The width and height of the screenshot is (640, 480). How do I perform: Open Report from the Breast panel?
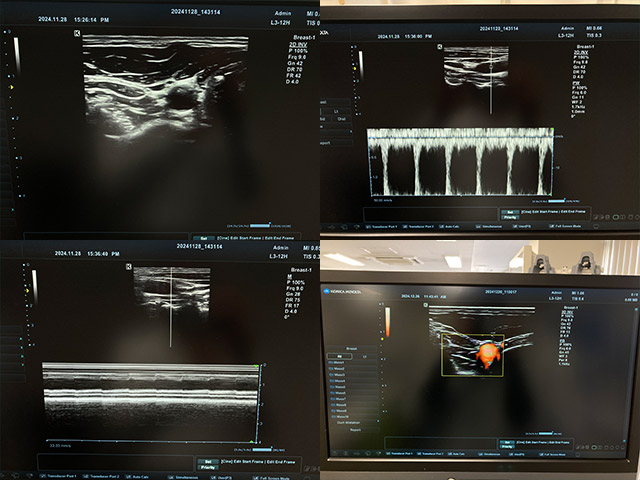(x=356, y=430)
